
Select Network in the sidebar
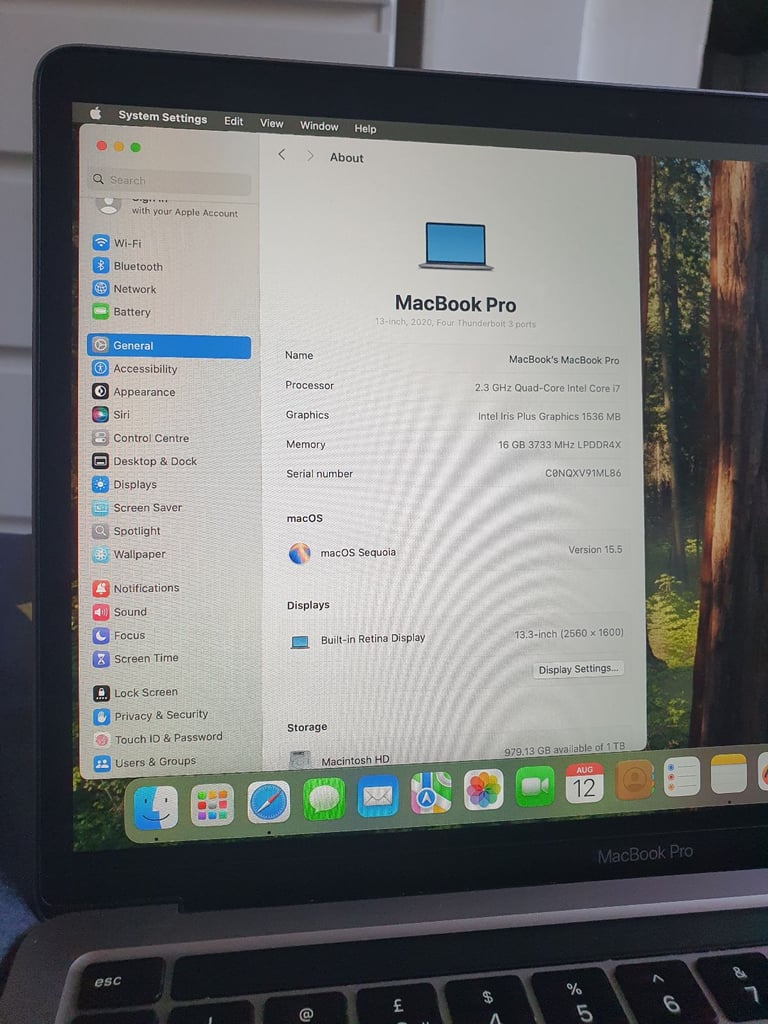click(x=124, y=289)
